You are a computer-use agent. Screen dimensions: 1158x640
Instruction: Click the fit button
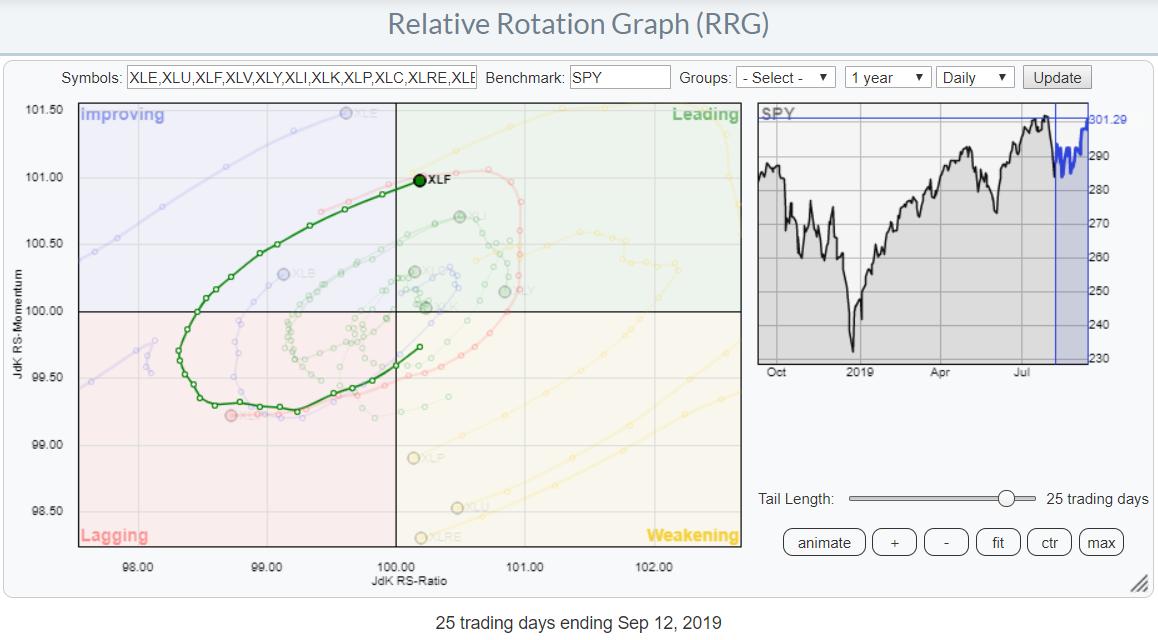coord(997,543)
